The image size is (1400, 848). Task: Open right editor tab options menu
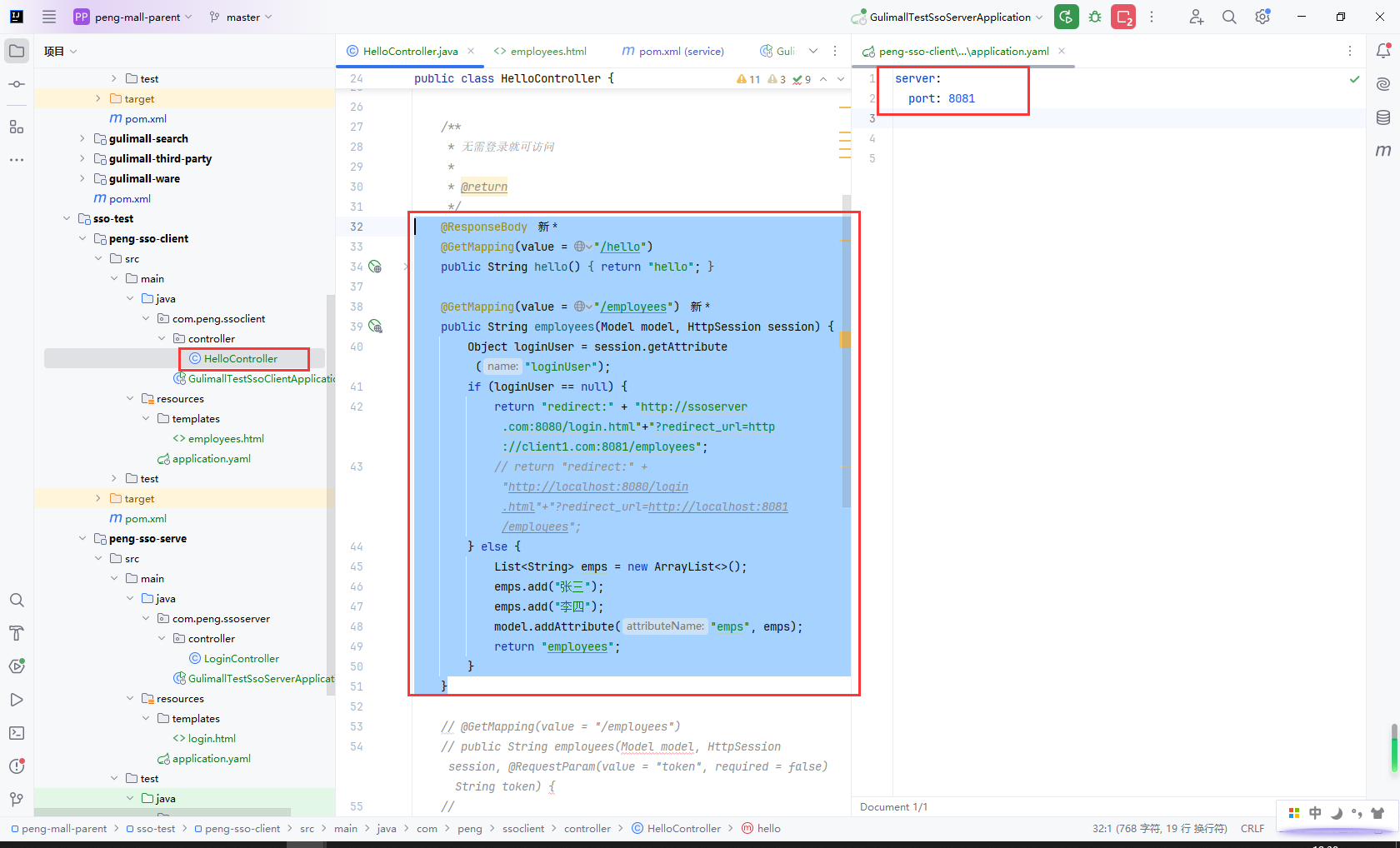tap(1350, 51)
